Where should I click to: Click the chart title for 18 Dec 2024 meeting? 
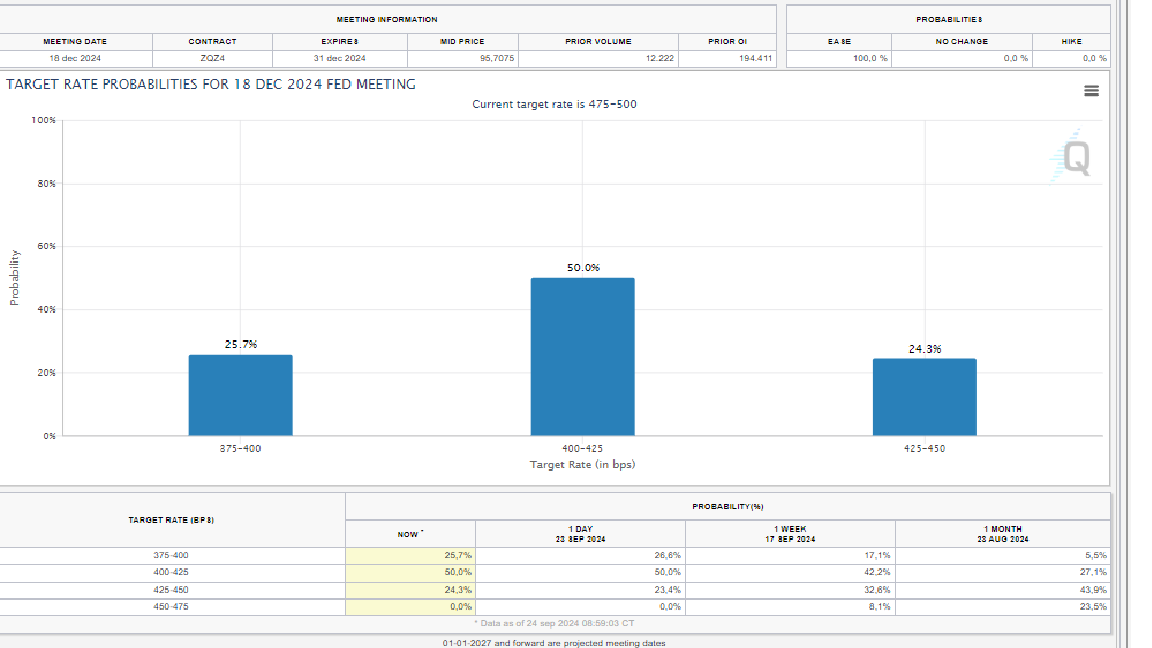tap(211, 84)
